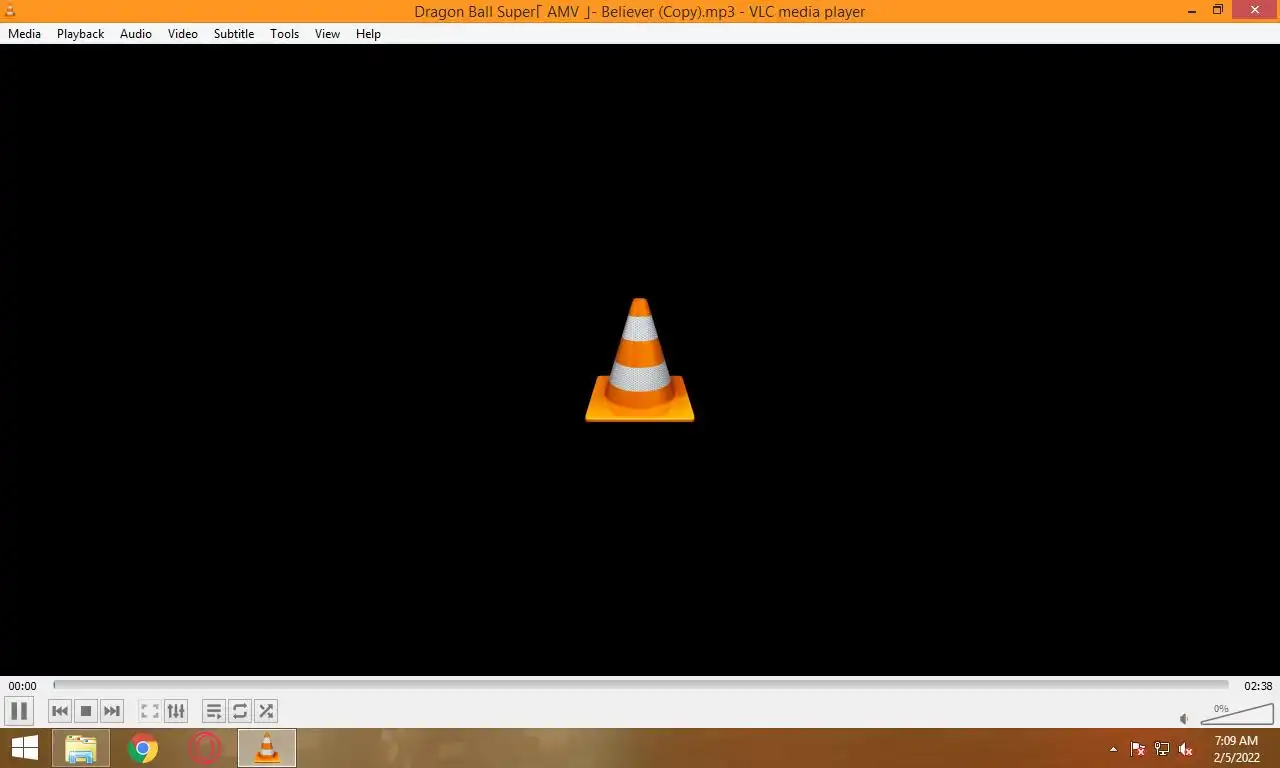Viewport: 1280px width, 768px height.
Task: Show hidden system tray icons
Action: pyautogui.click(x=1113, y=749)
